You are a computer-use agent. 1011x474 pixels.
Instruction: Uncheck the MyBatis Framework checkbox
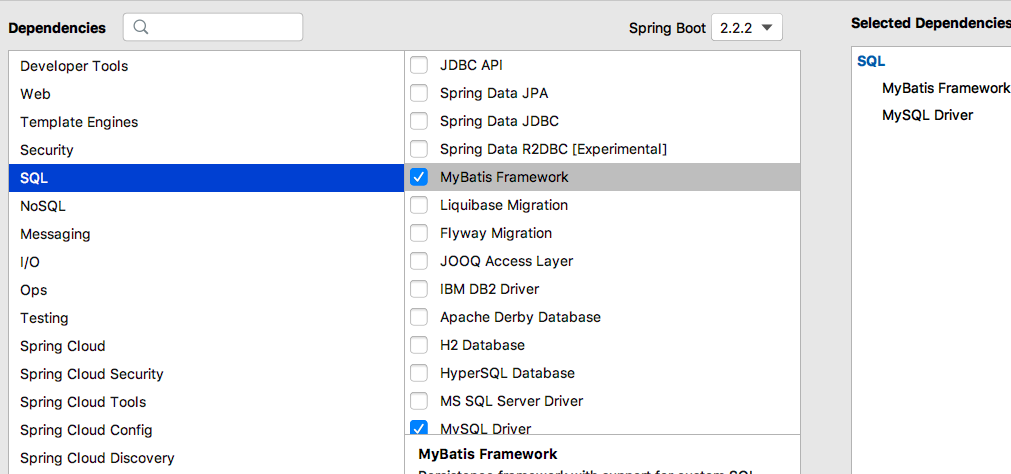(x=419, y=177)
